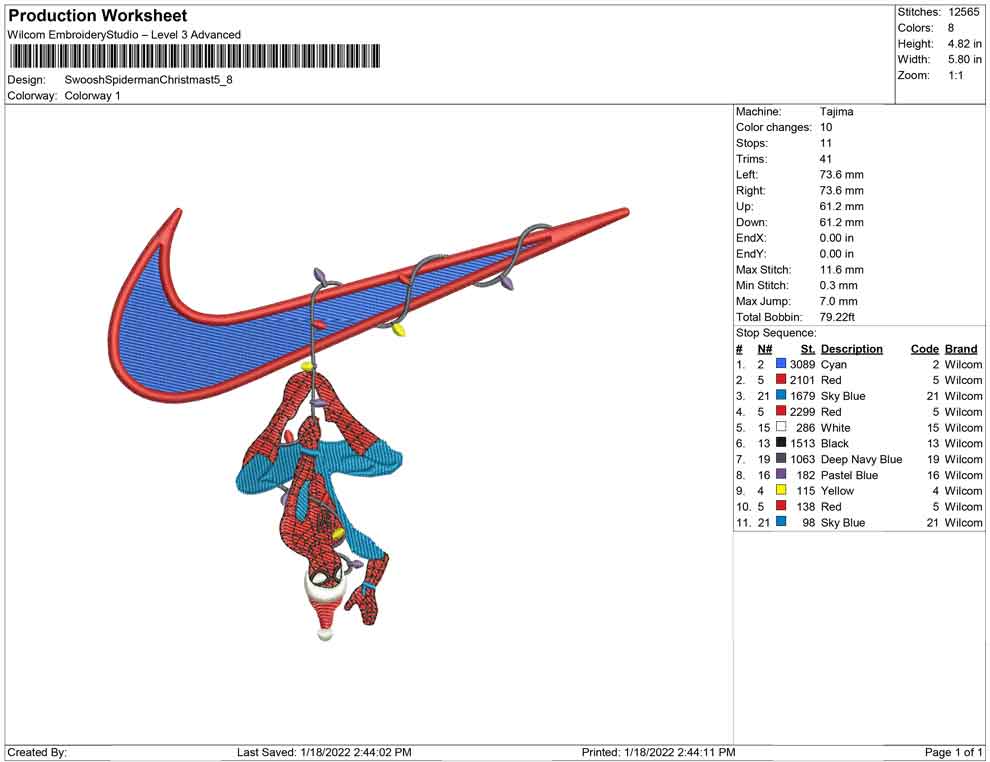Click the White color swatch in stop 5
This screenshot has width=990, height=762.
781,427
